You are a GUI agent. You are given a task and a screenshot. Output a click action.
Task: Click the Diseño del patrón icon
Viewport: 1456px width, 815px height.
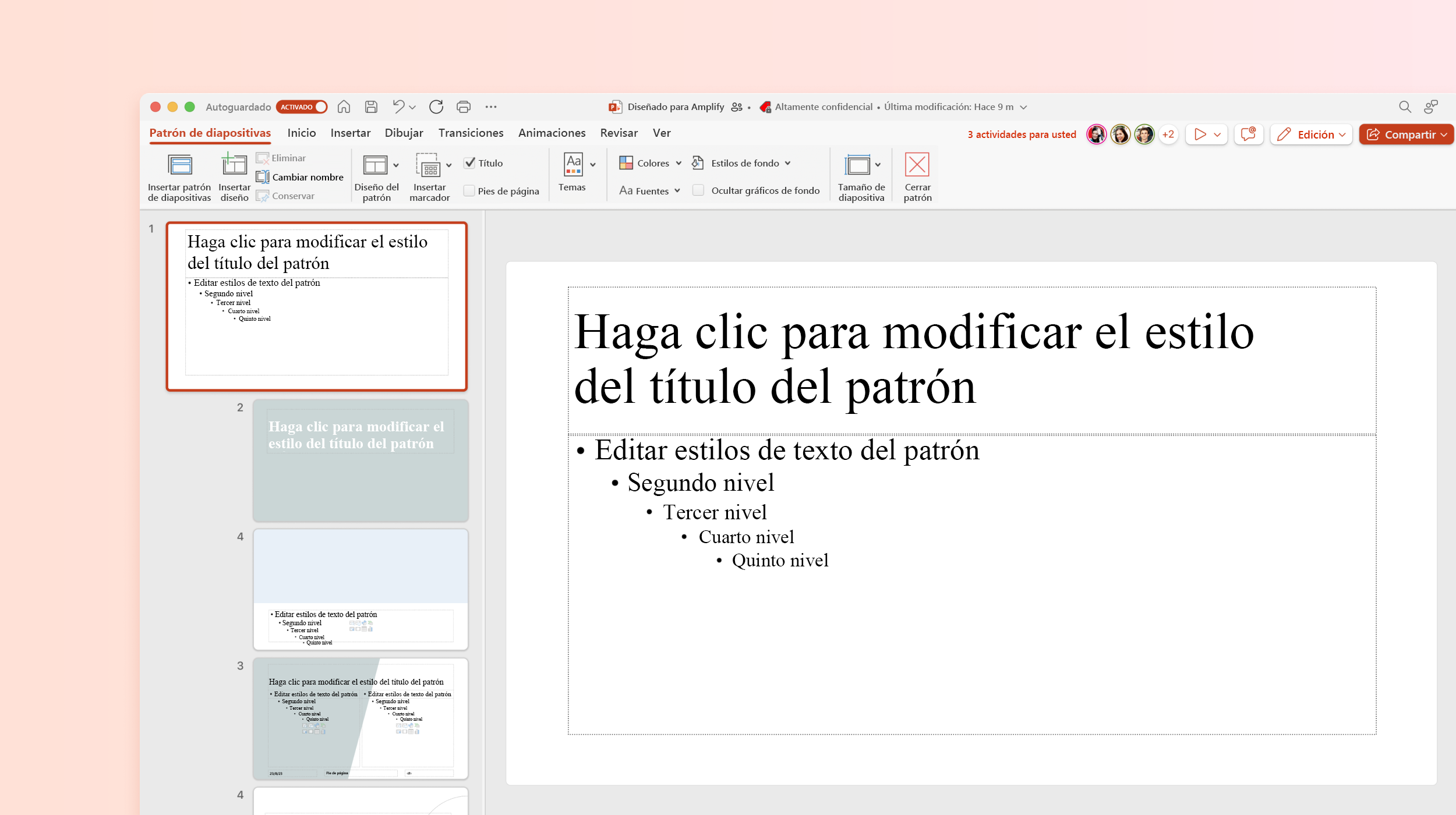375,165
